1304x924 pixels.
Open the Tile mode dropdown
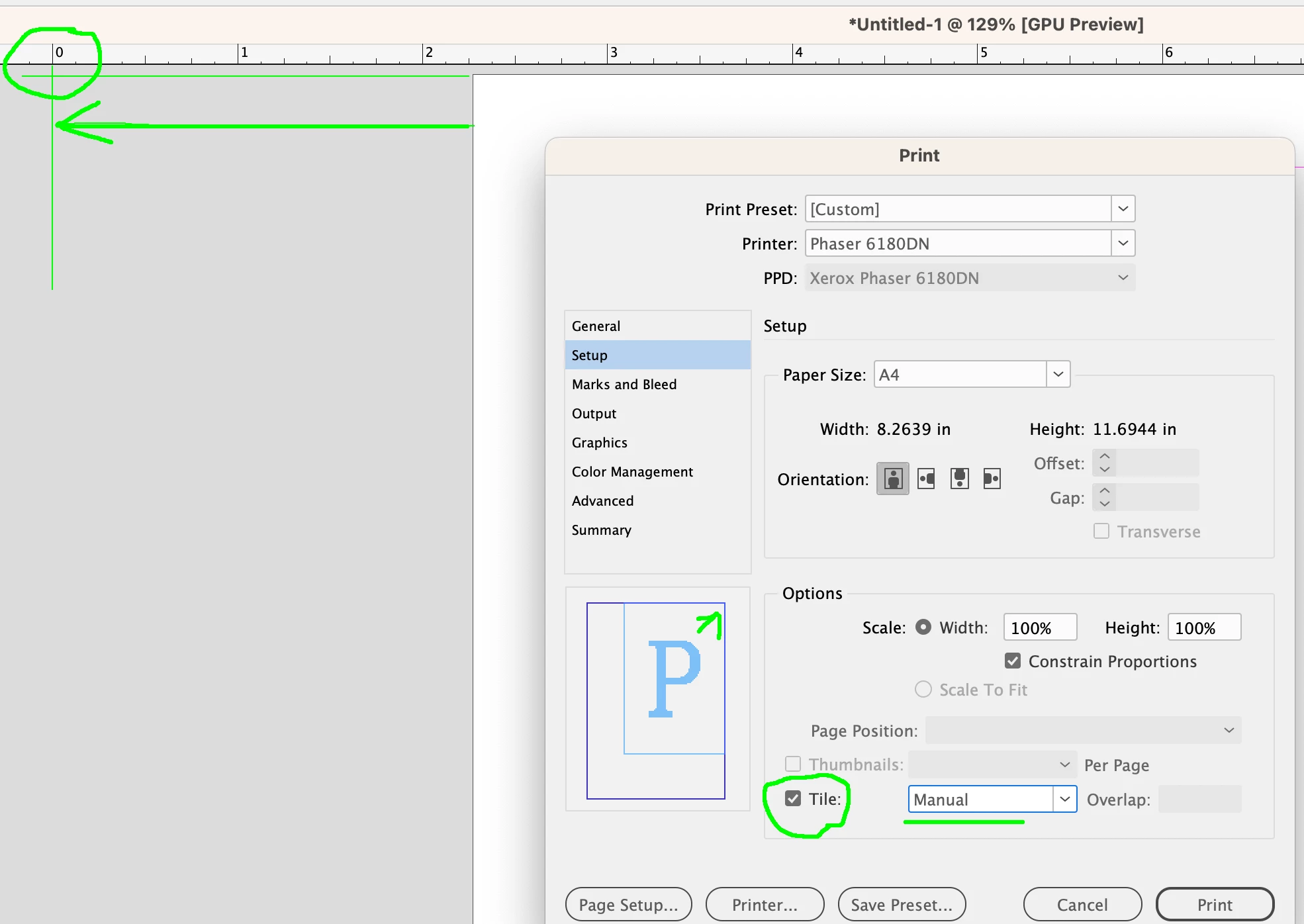tap(1064, 799)
